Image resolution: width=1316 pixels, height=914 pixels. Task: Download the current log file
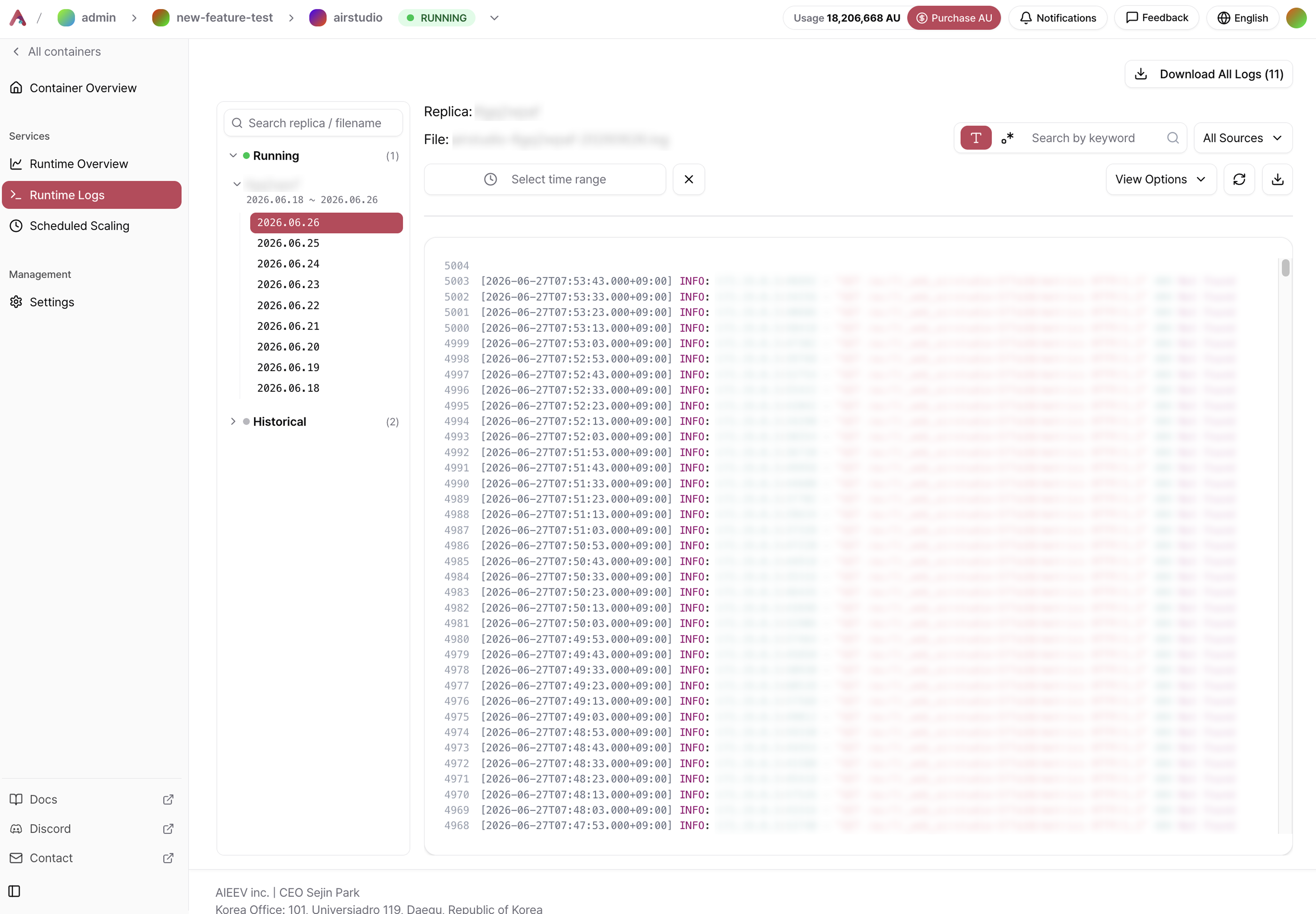point(1278,179)
